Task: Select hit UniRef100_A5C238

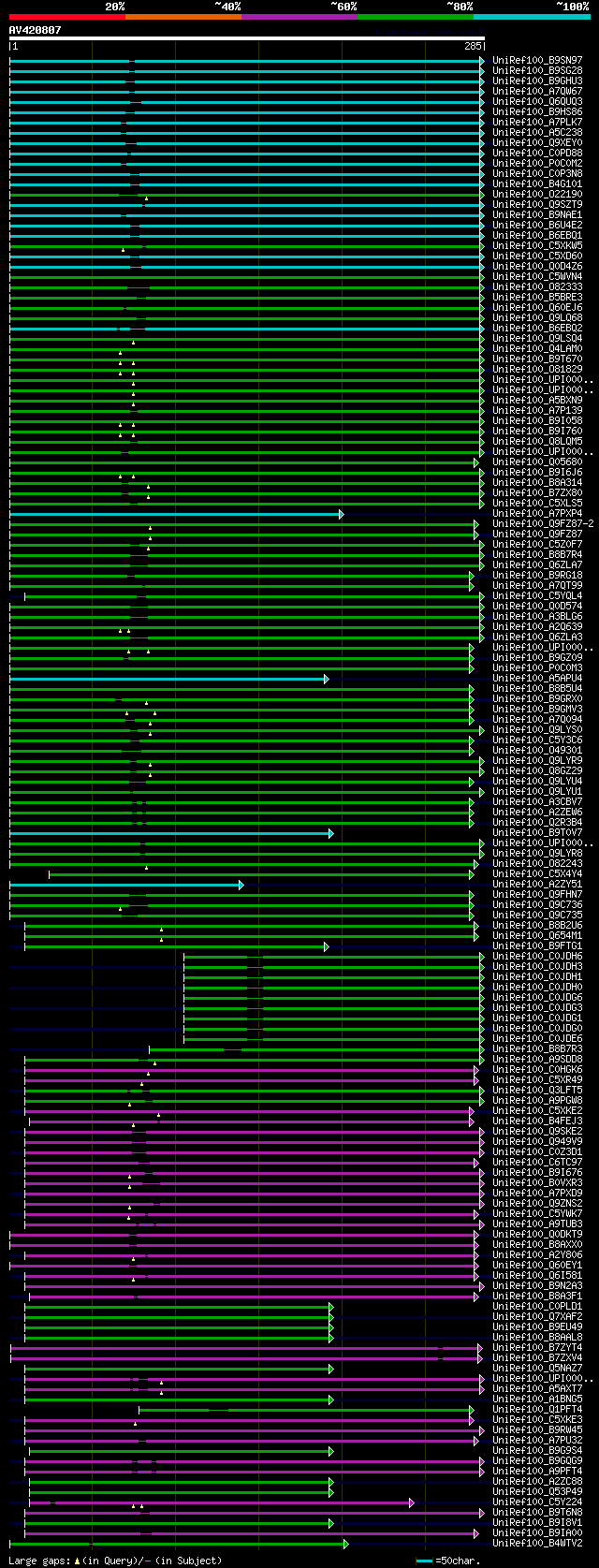Action: (537, 133)
